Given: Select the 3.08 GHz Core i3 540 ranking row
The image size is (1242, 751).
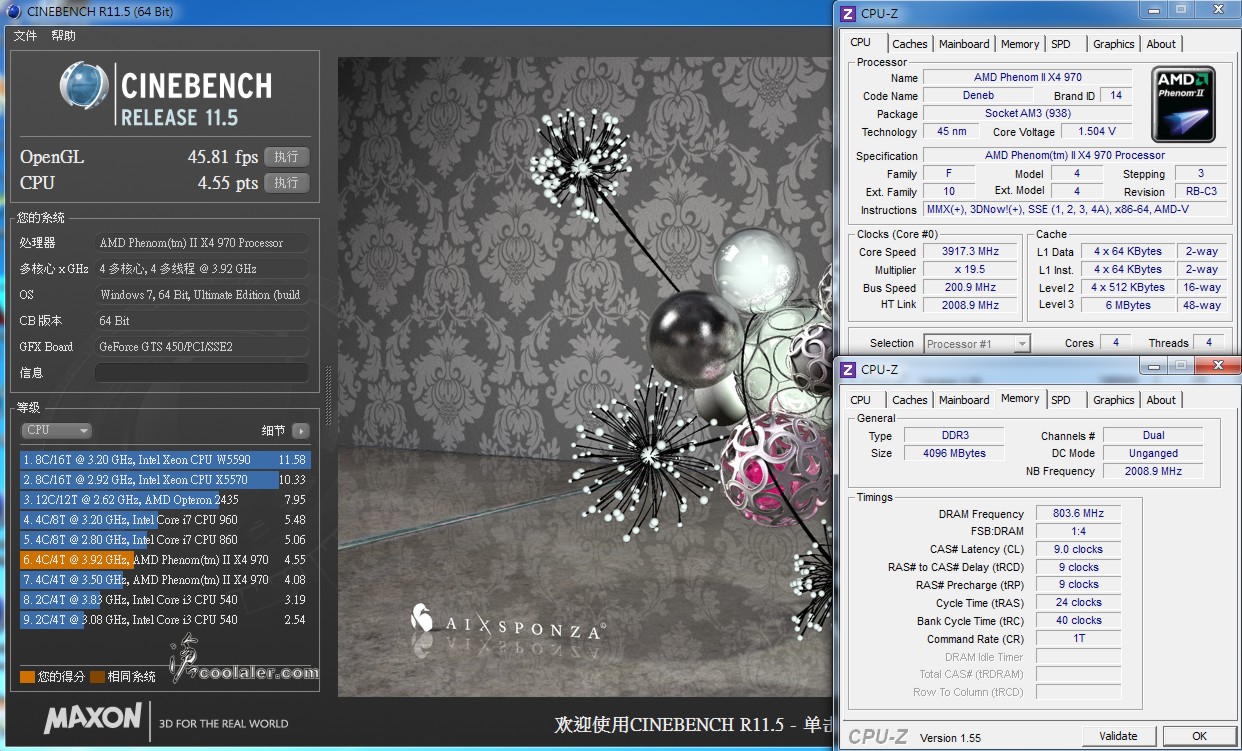Looking at the screenshot, I should pyautogui.click(x=165, y=620).
